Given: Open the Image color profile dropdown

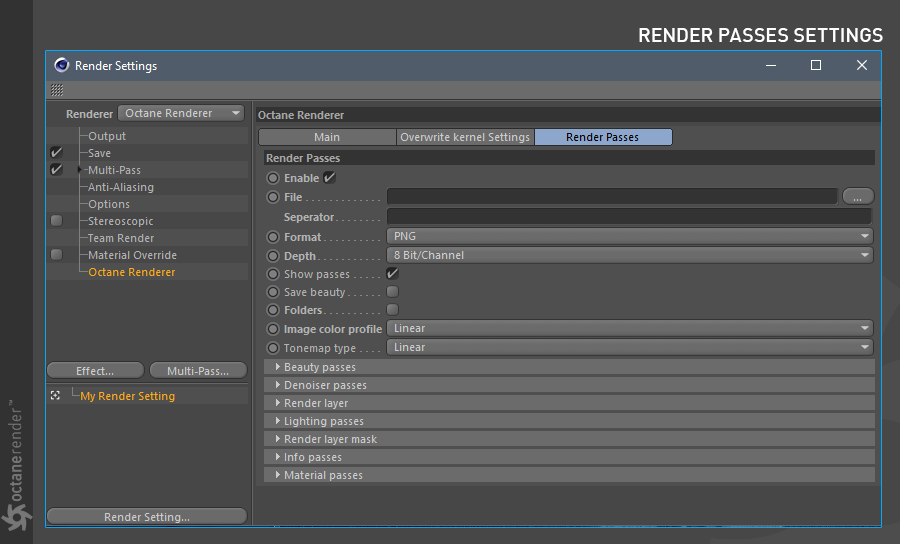Looking at the screenshot, I should (x=630, y=328).
